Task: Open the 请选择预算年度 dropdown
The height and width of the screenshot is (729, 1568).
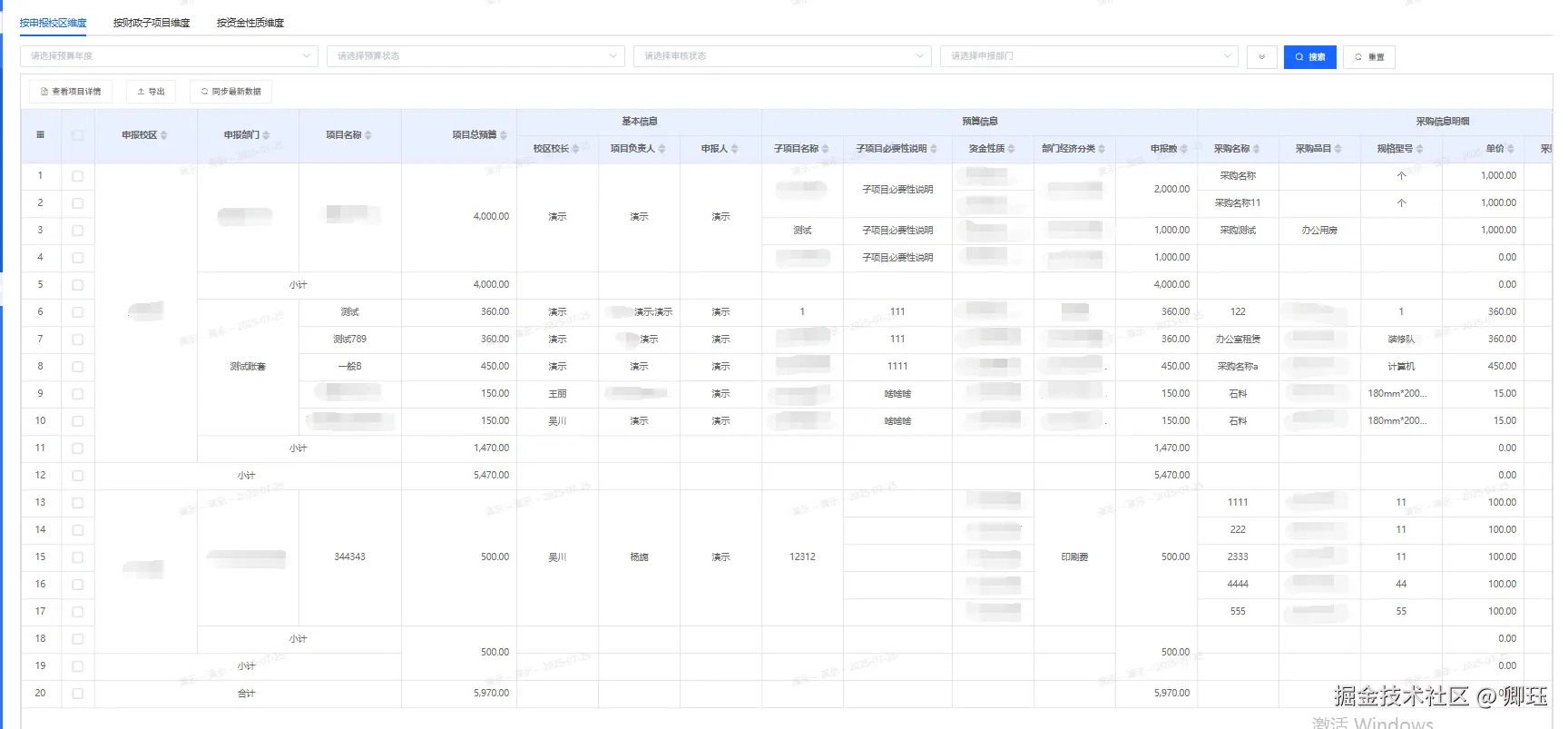Action: click(x=169, y=56)
